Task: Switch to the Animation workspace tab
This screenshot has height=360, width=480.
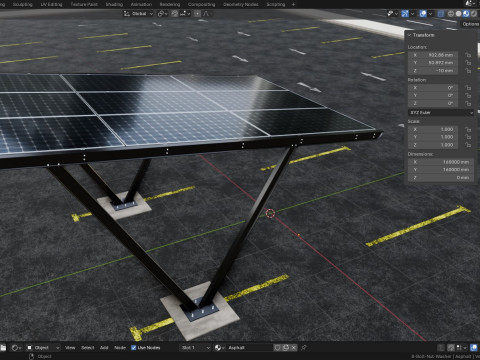Action: [141, 4]
